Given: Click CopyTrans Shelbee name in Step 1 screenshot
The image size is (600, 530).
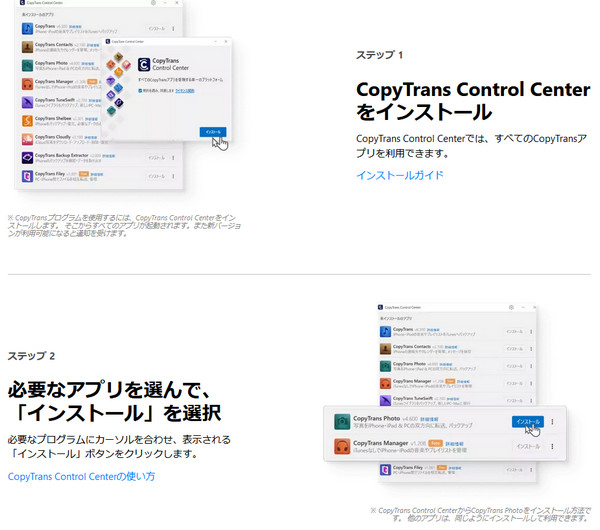Looking at the screenshot, I should click(x=53, y=118).
